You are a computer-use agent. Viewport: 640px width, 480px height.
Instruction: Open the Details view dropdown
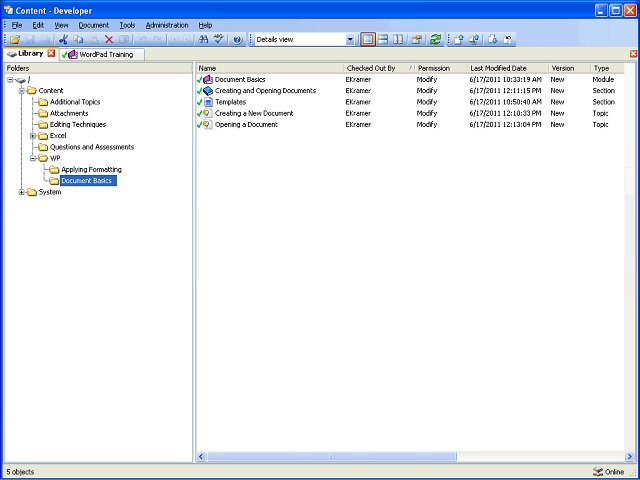pyautogui.click(x=350, y=40)
